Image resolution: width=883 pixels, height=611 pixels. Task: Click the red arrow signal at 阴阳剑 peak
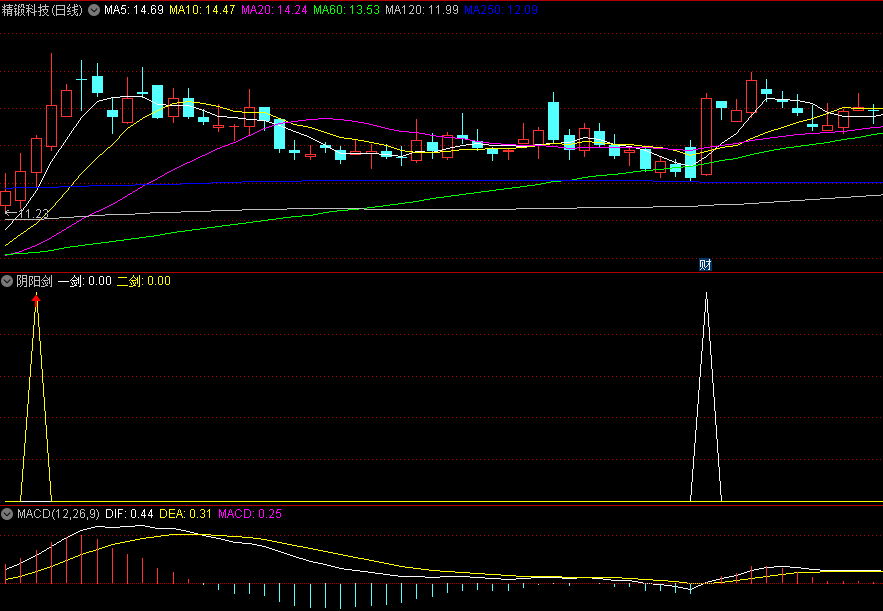tap(36, 300)
